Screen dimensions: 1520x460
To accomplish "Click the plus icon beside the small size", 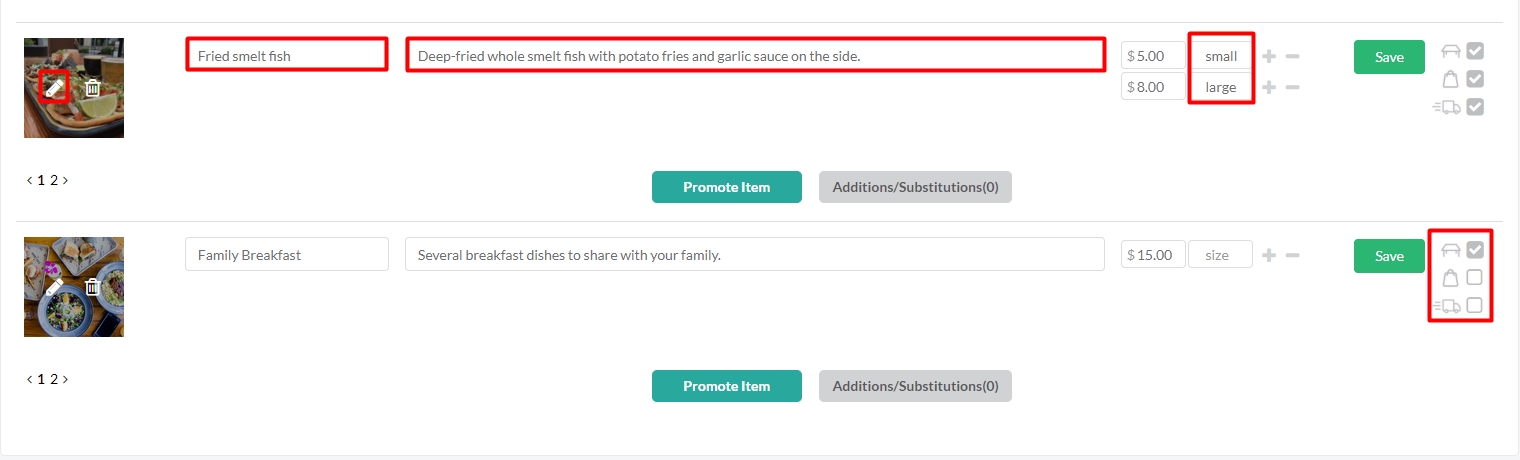I will pos(1269,56).
